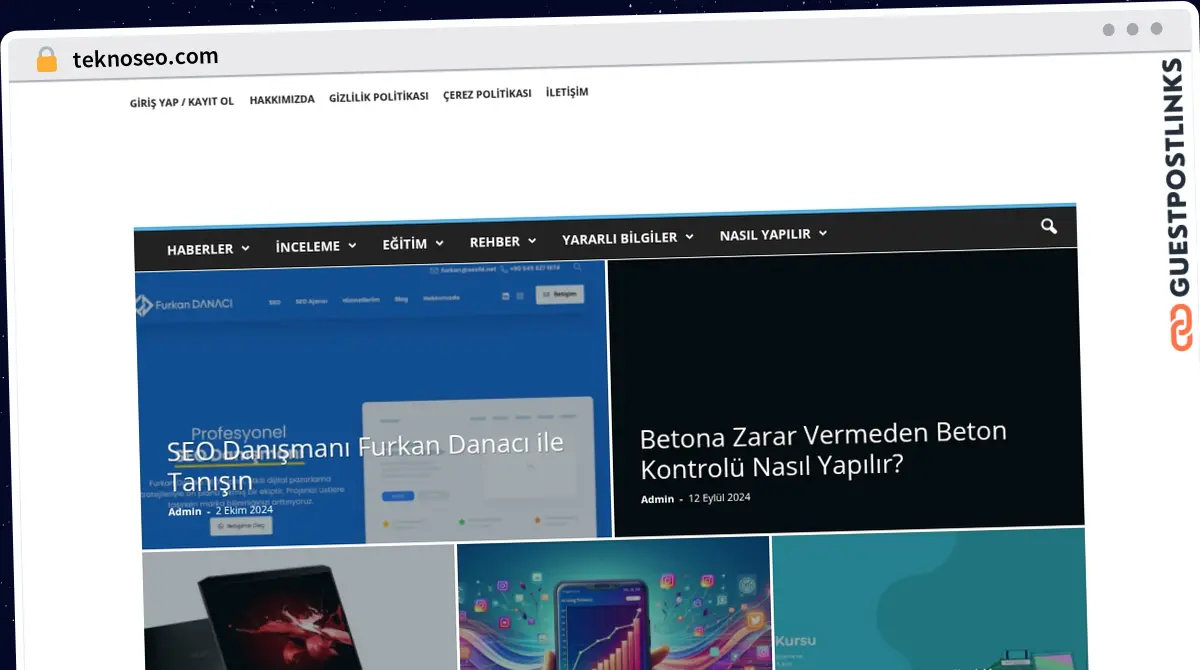Go to GİRİŞ YAP / KAYIT OL
Screen dimensions: 1200x670
[x=182, y=102]
